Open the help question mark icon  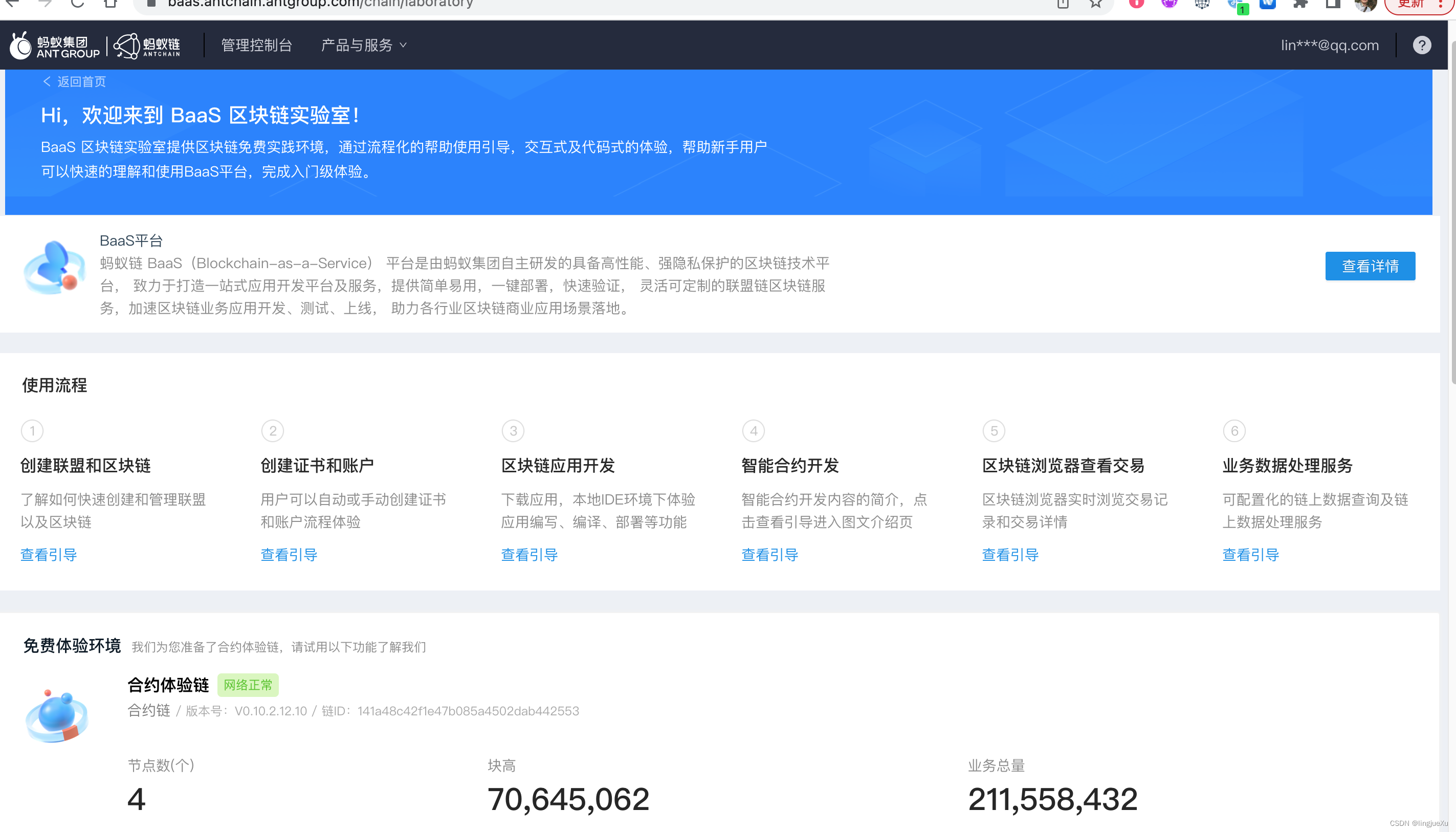coord(1422,45)
